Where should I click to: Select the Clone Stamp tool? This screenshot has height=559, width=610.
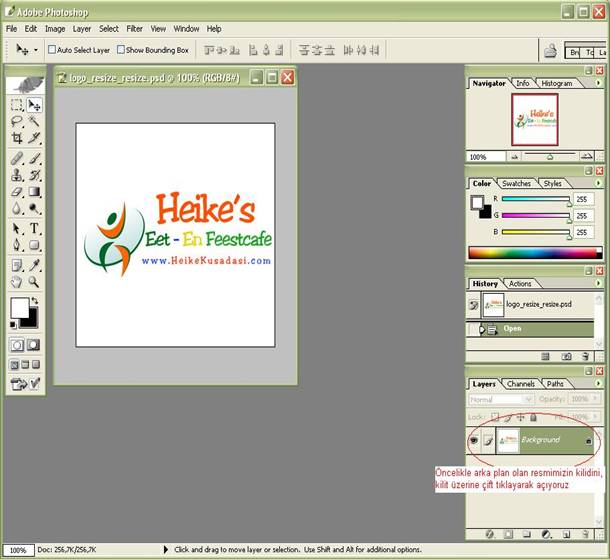pos(16,175)
